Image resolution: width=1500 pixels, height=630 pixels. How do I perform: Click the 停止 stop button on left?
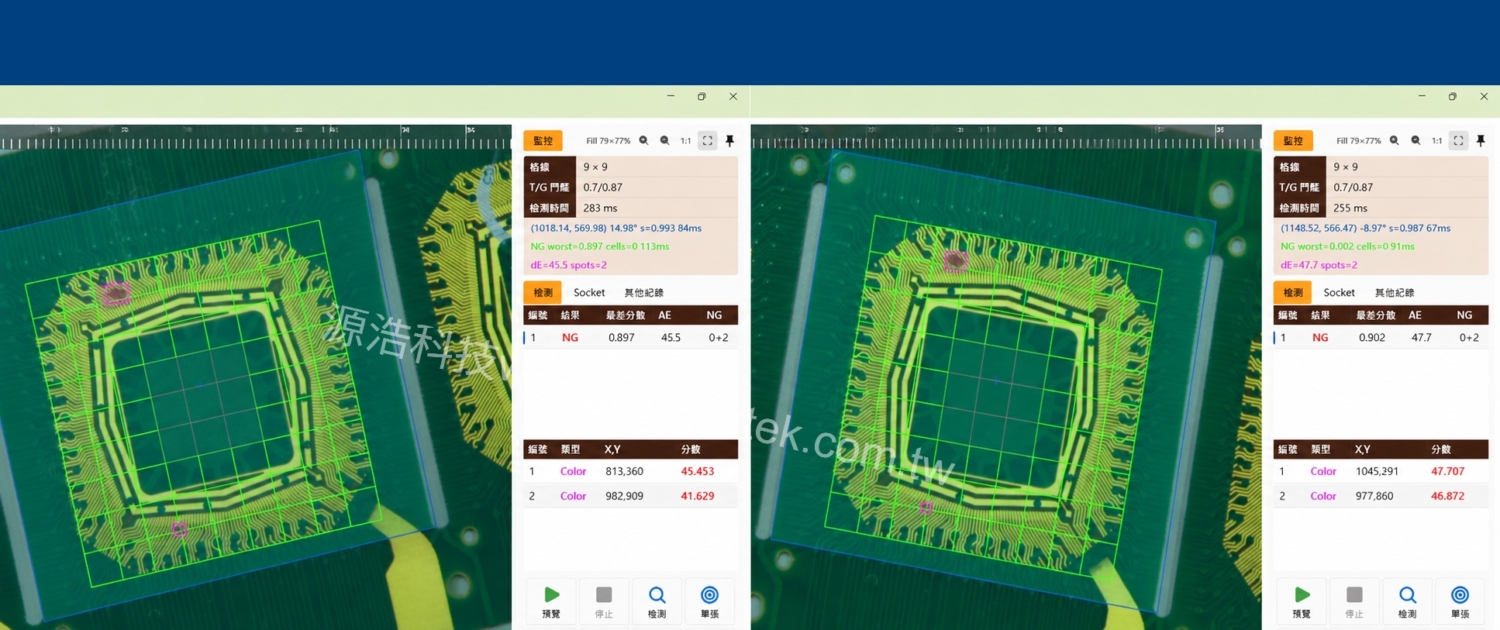(x=604, y=602)
